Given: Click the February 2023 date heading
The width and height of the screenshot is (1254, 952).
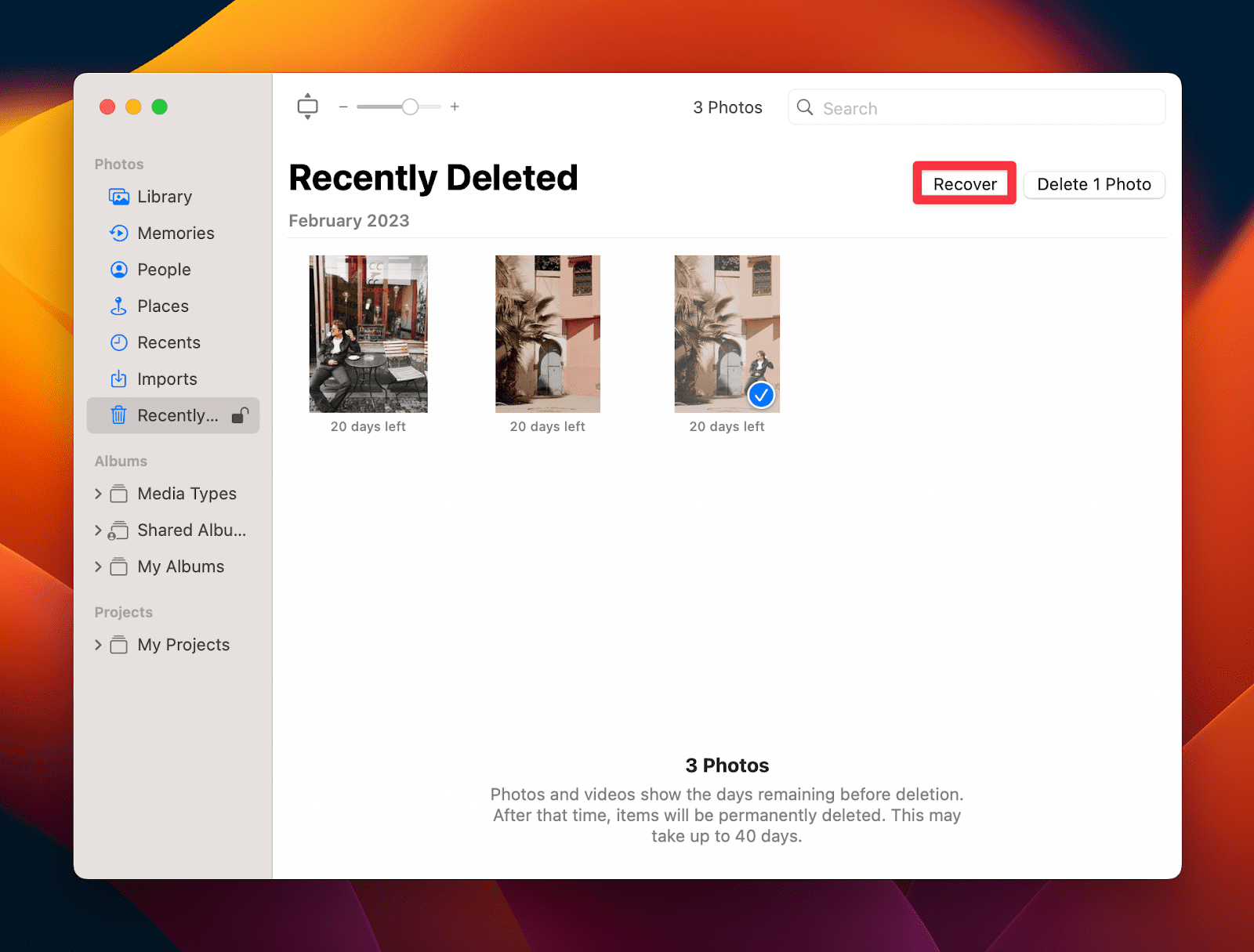Looking at the screenshot, I should (x=349, y=221).
